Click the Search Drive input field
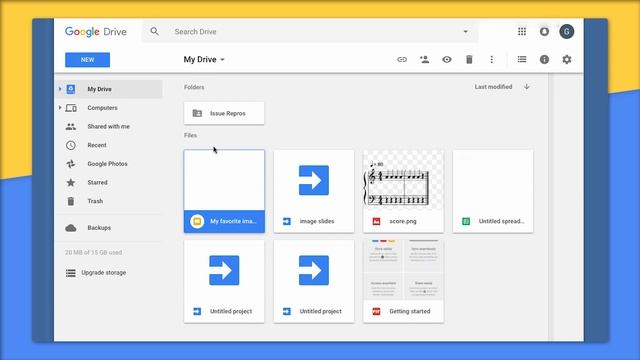 tap(310, 31)
